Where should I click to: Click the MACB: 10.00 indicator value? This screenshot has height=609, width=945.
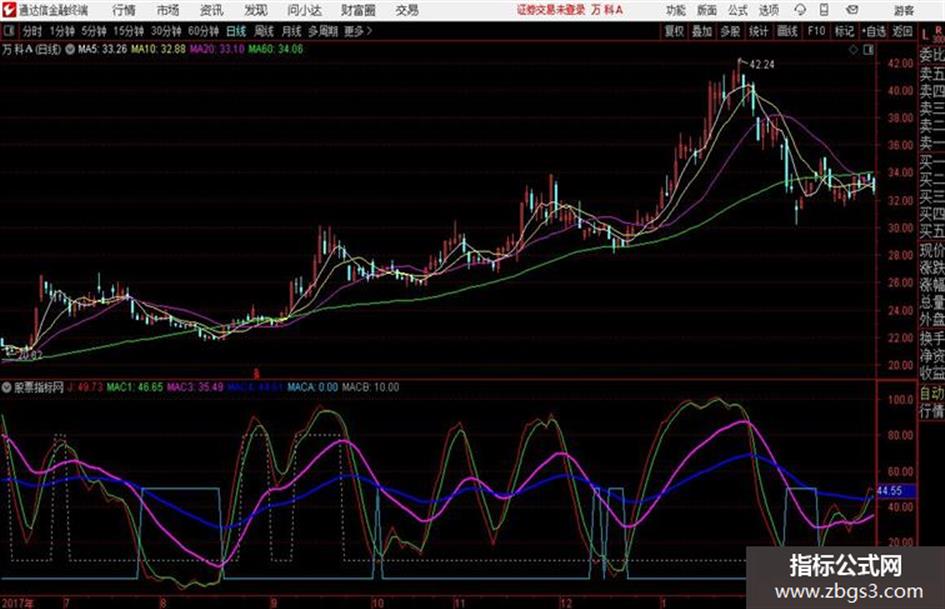click(x=371, y=387)
